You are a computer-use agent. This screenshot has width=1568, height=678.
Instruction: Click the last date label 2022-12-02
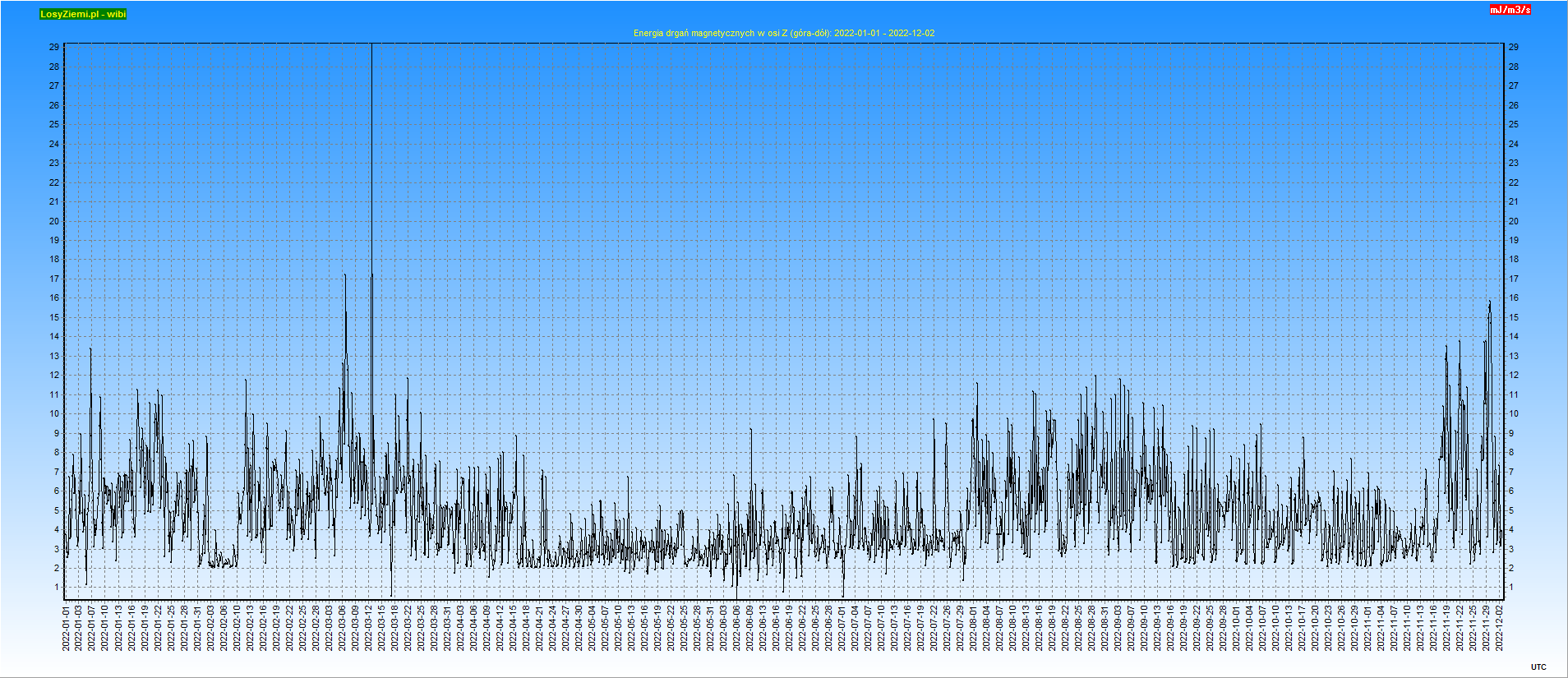click(x=1499, y=629)
